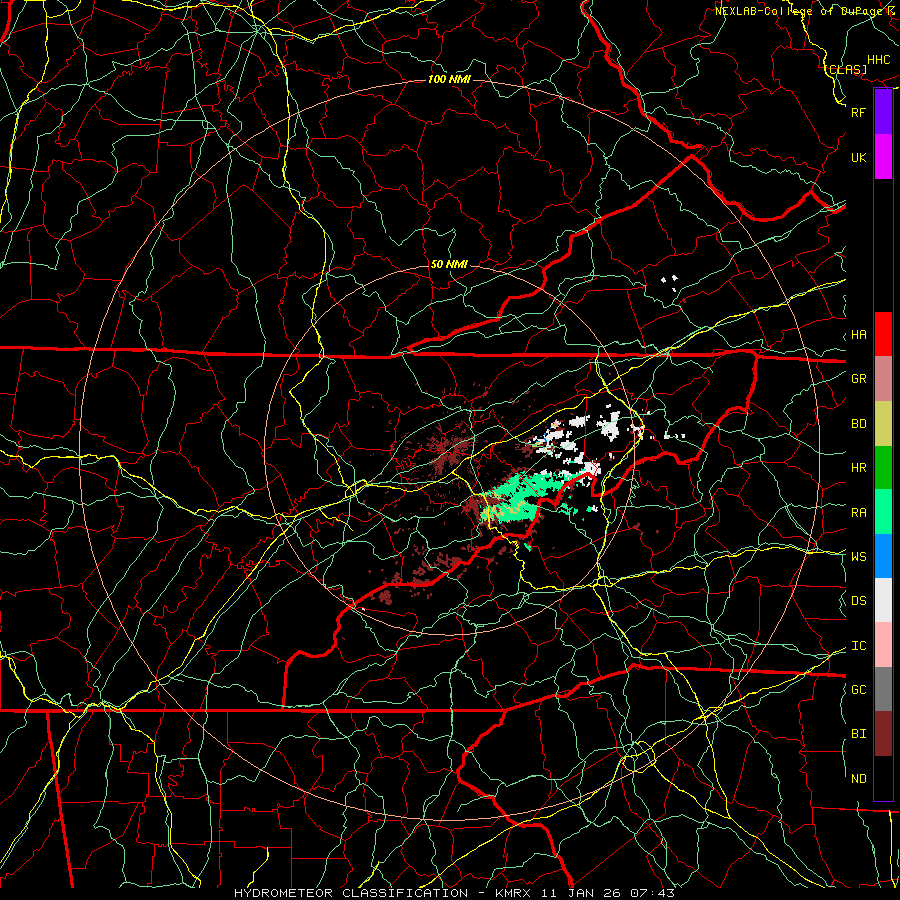Pick the RA light green legend swatch
This screenshot has width=900, height=900.
point(883,512)
